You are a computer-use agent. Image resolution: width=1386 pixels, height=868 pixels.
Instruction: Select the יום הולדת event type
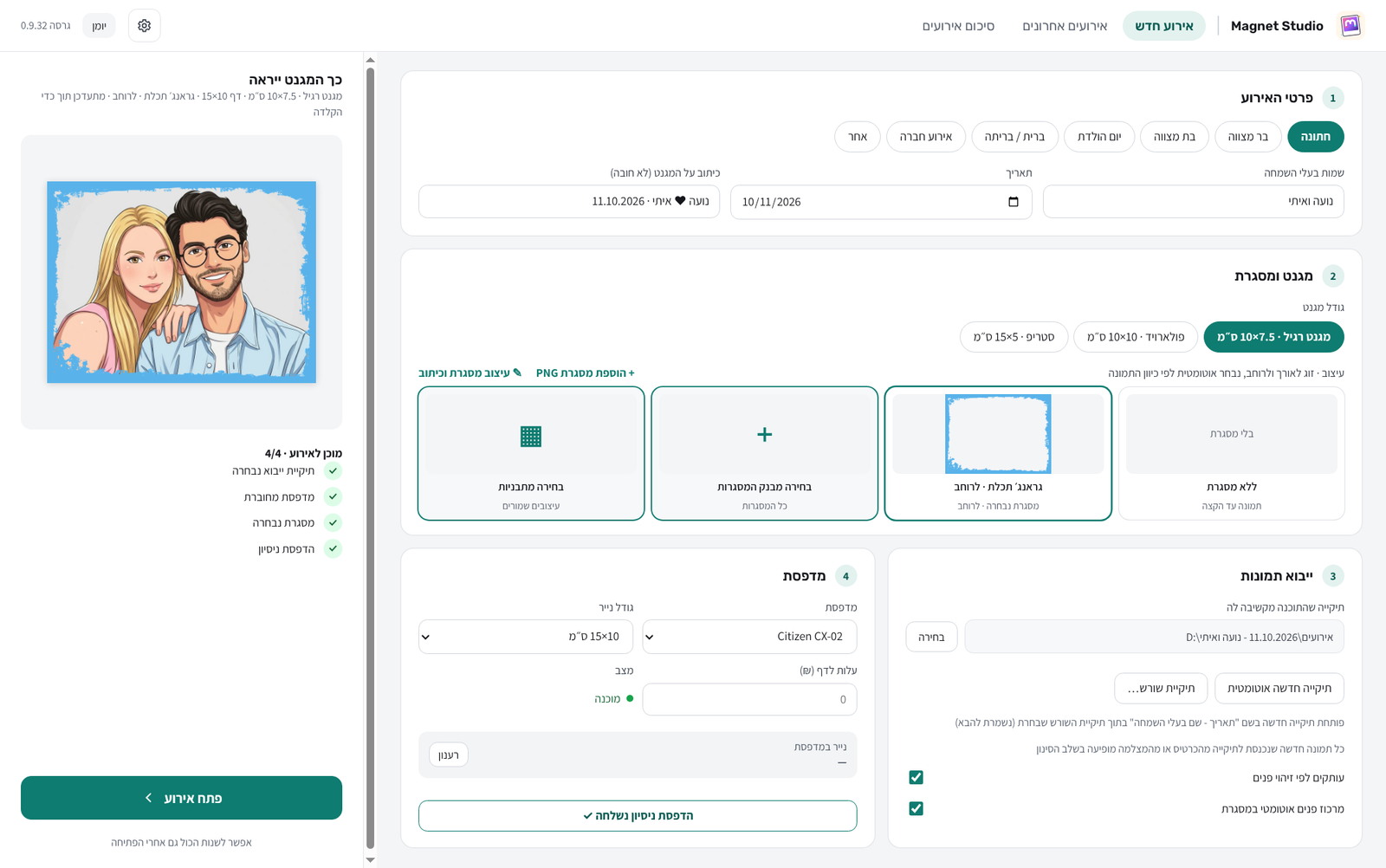[x=1099, y=137]
